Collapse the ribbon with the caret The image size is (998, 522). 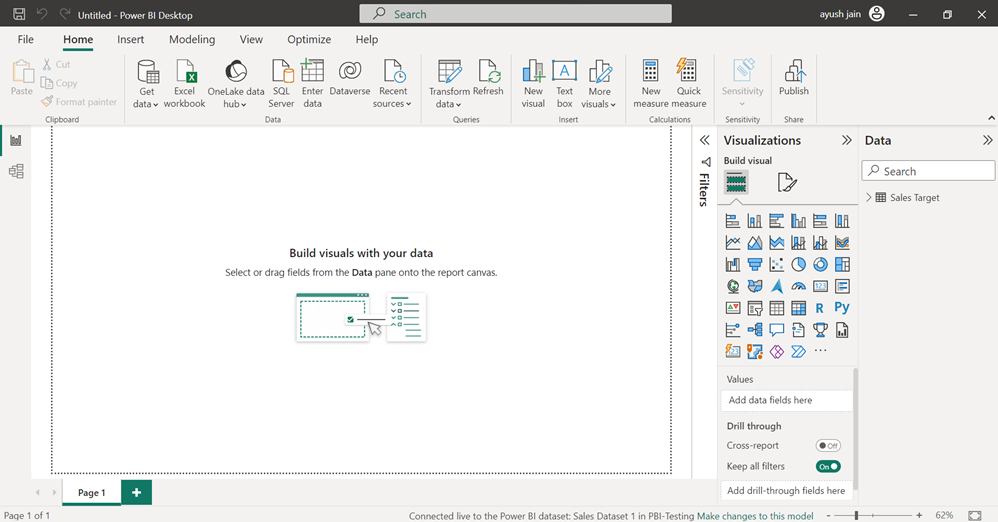tap(991, 118)
